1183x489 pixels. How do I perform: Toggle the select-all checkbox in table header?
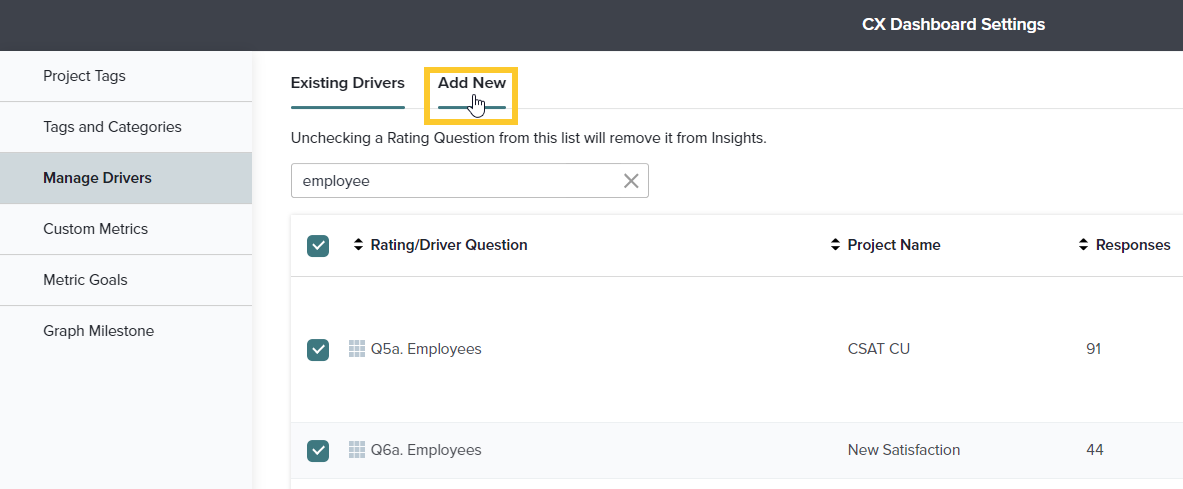click(x=318, y=246)
